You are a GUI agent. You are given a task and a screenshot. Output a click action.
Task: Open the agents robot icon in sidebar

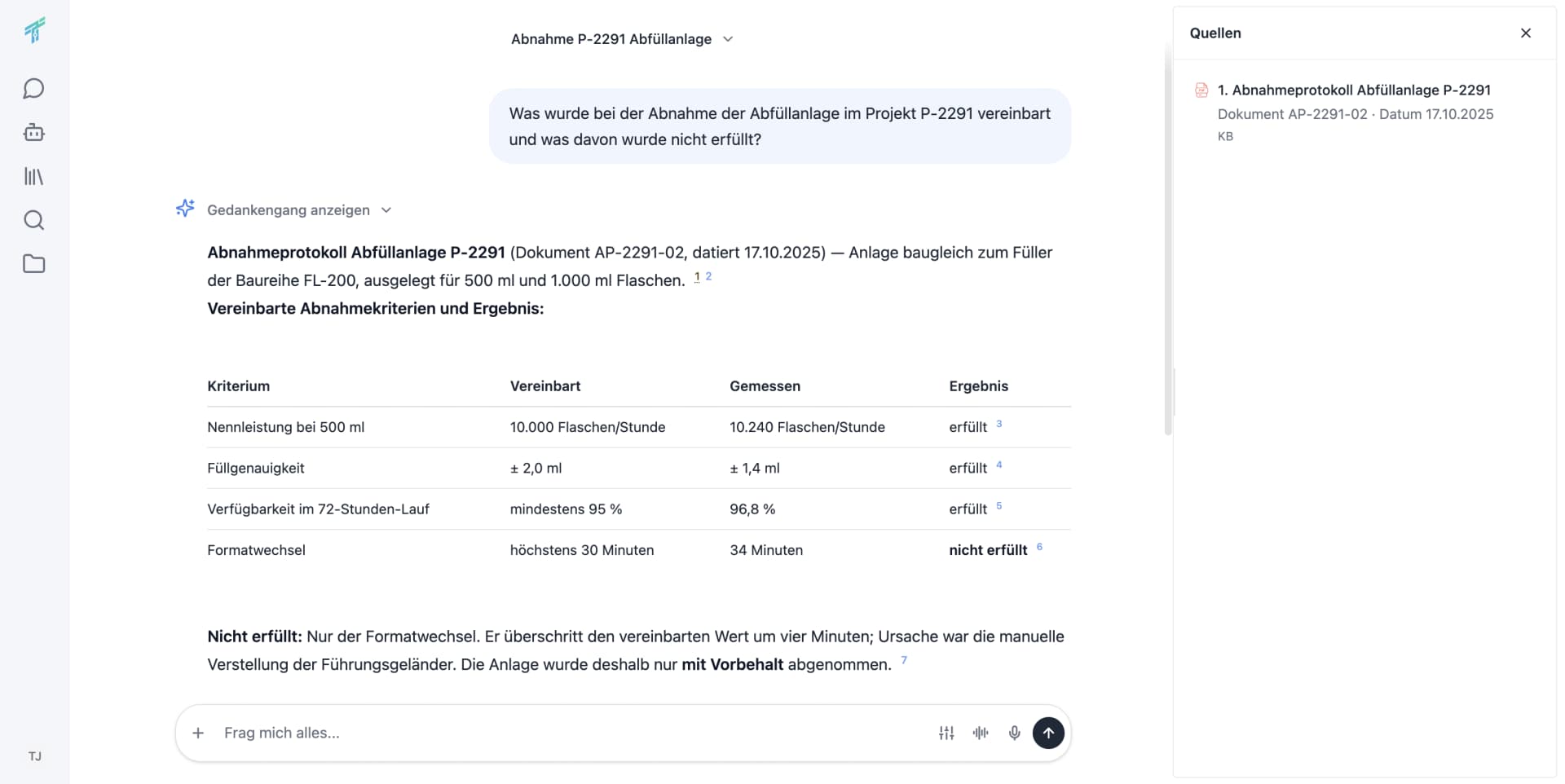coord(33,132)
